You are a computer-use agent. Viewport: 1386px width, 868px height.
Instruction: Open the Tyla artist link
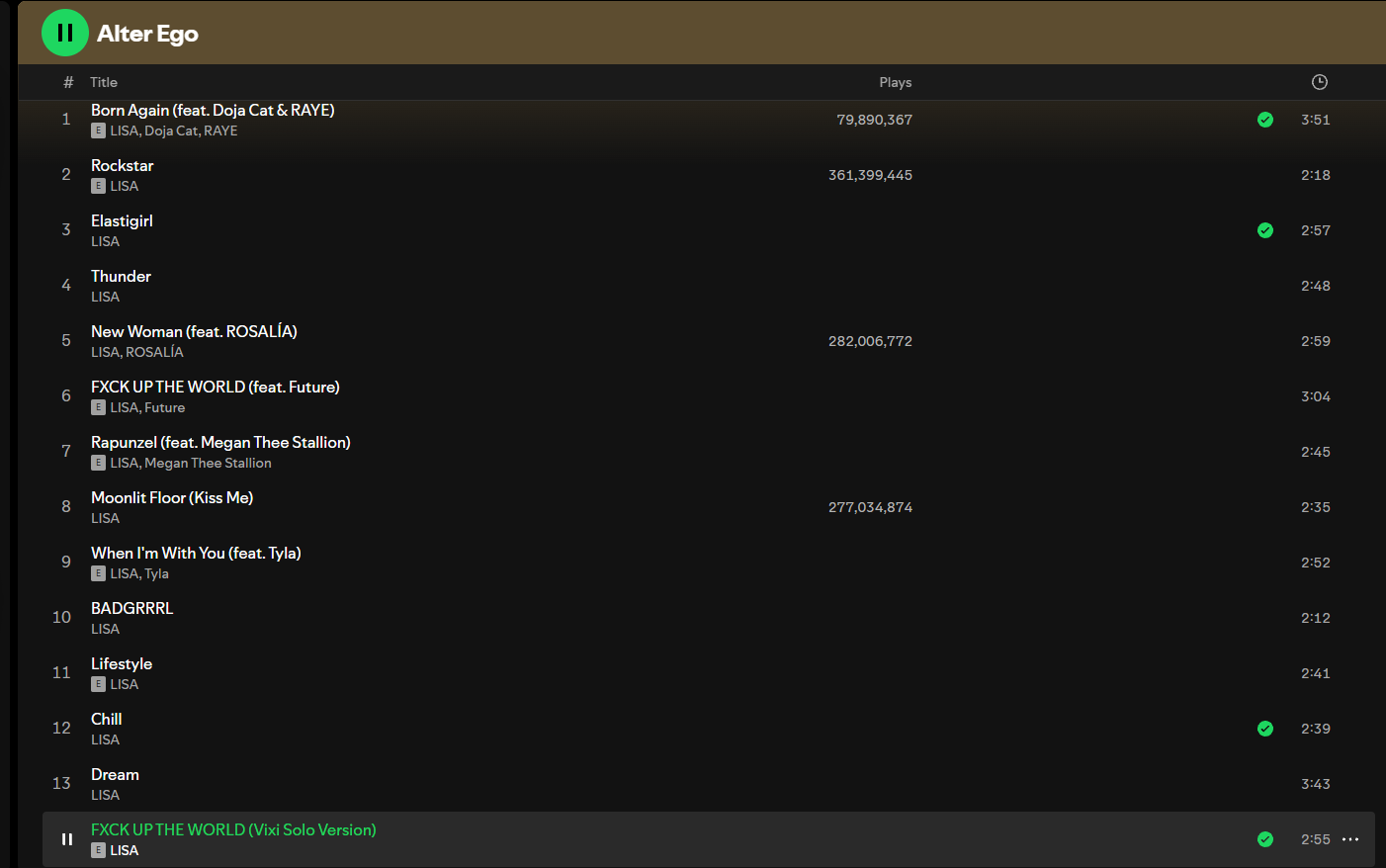click(x=156, y=573)
